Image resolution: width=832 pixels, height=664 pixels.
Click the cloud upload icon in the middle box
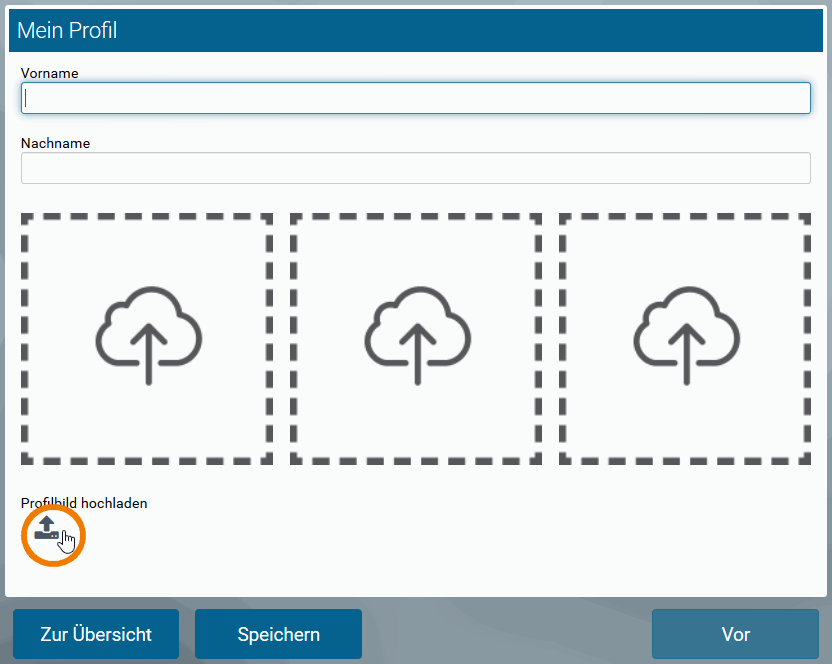[417, 328]
